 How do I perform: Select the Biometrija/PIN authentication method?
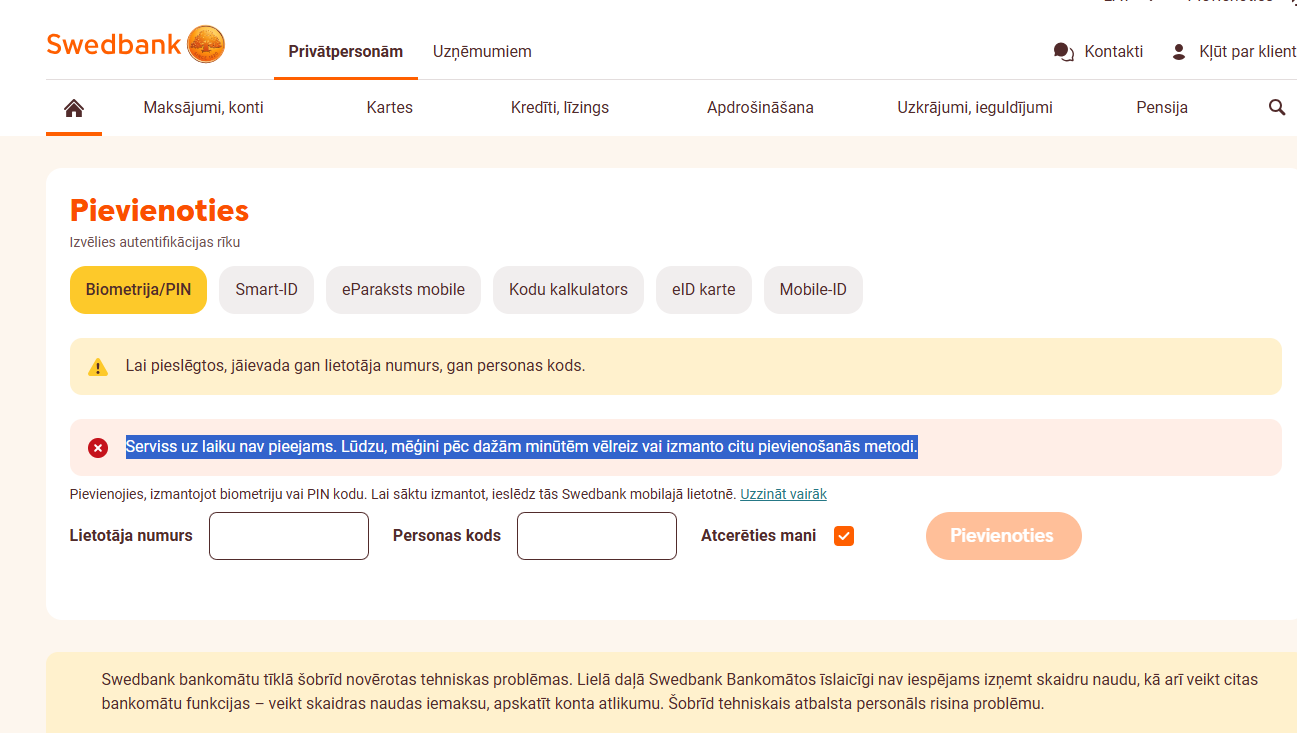pyautogui.click(x=138, y=290)
